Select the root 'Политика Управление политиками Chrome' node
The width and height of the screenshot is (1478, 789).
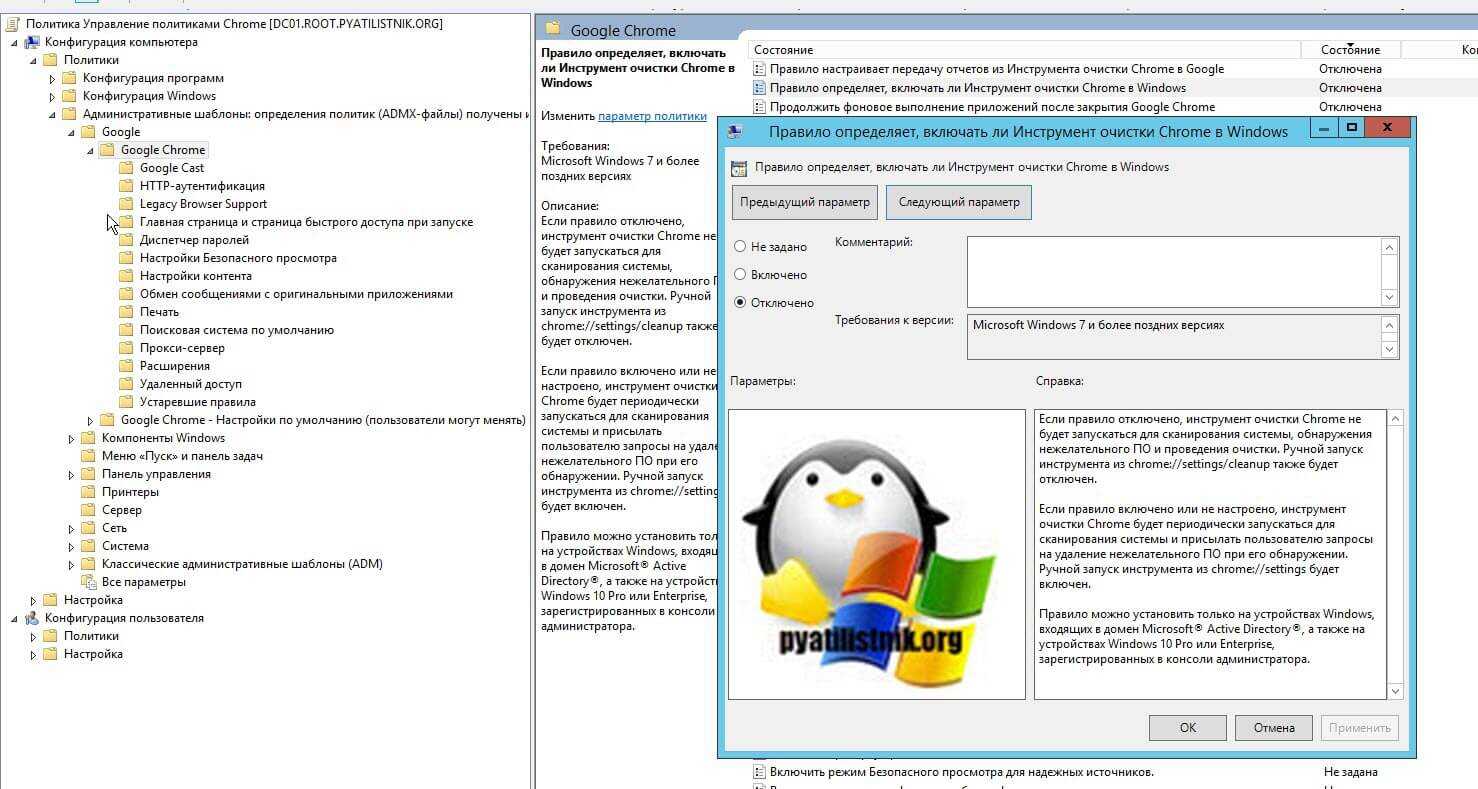click(234, 23)
